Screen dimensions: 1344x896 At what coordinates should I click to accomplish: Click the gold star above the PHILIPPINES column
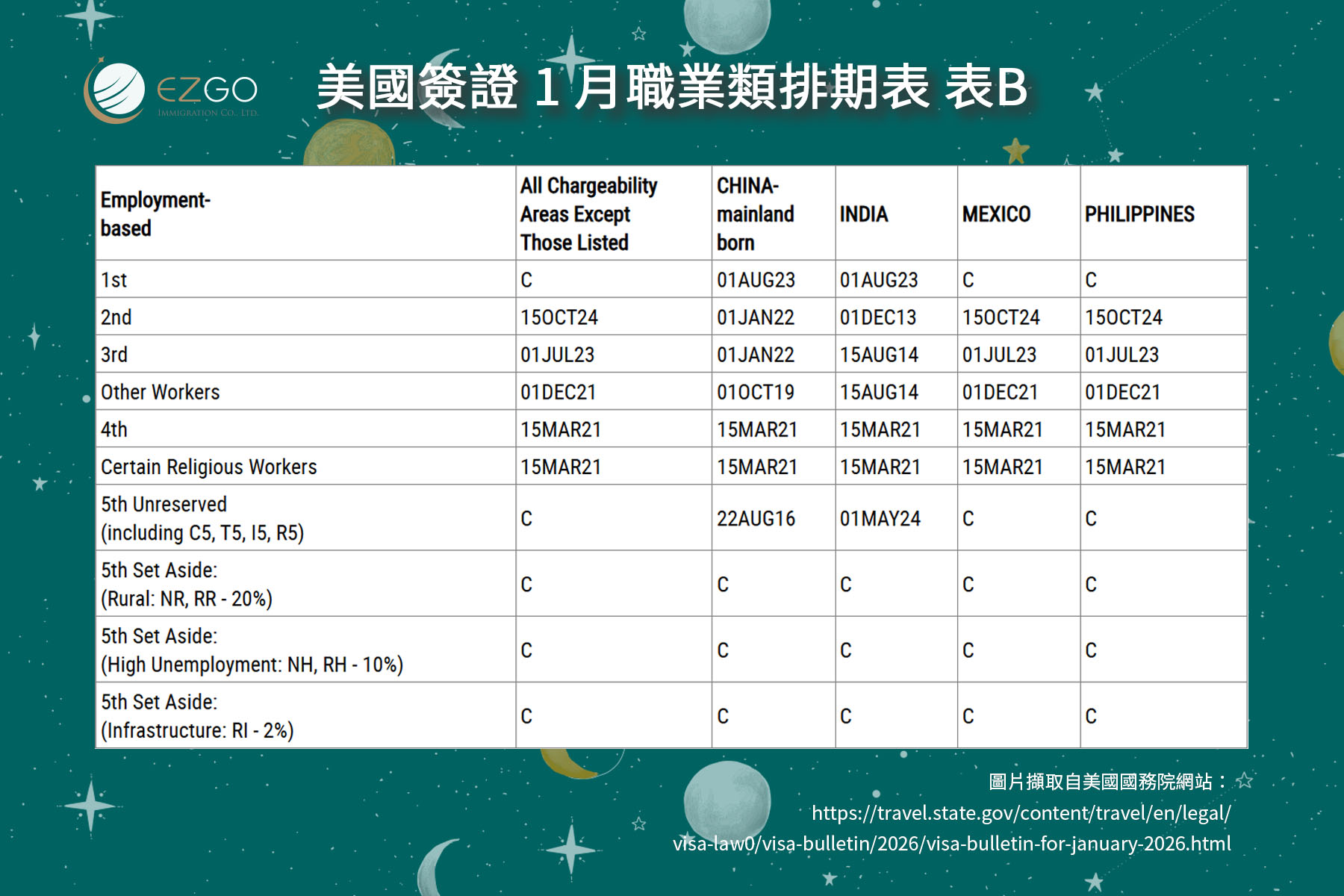tap(1015, 150)
